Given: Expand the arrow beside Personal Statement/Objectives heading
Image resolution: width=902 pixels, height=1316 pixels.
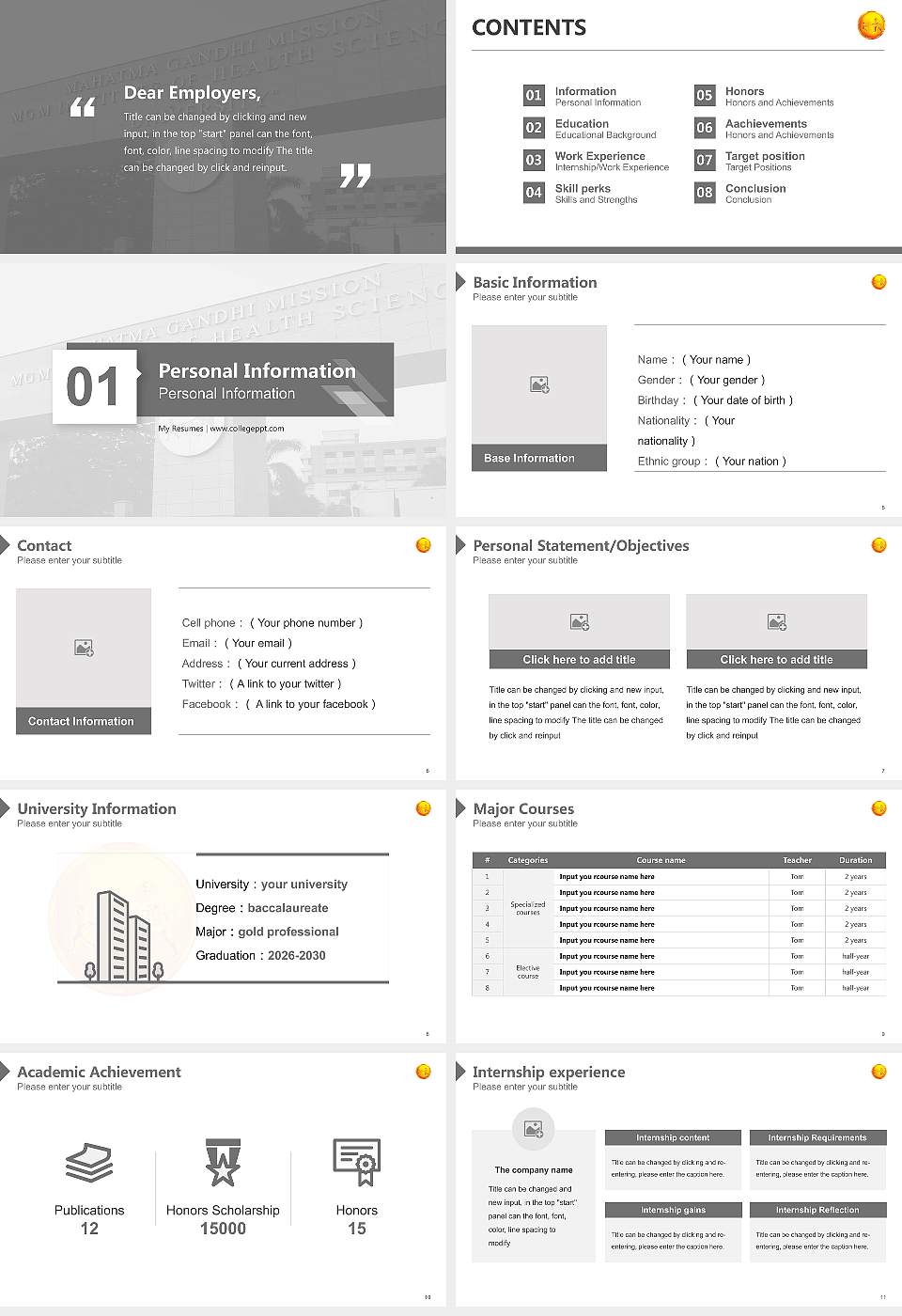Looking at the screenshot, I should point(460,545).
